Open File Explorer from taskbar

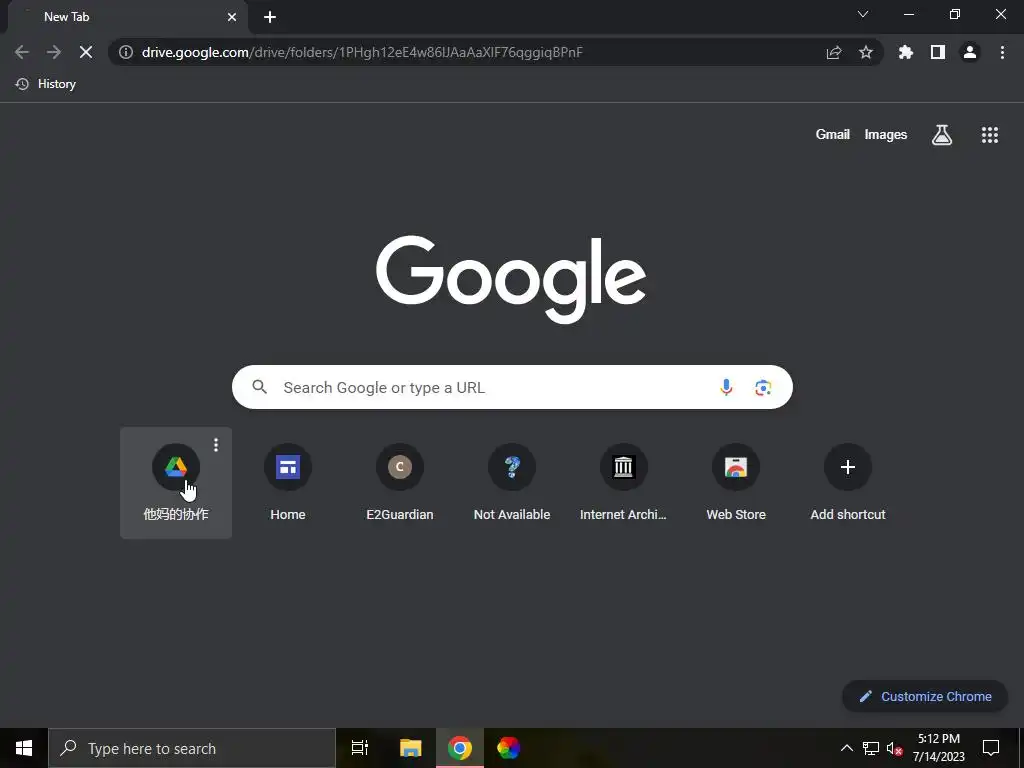click(x=411, y=748)
